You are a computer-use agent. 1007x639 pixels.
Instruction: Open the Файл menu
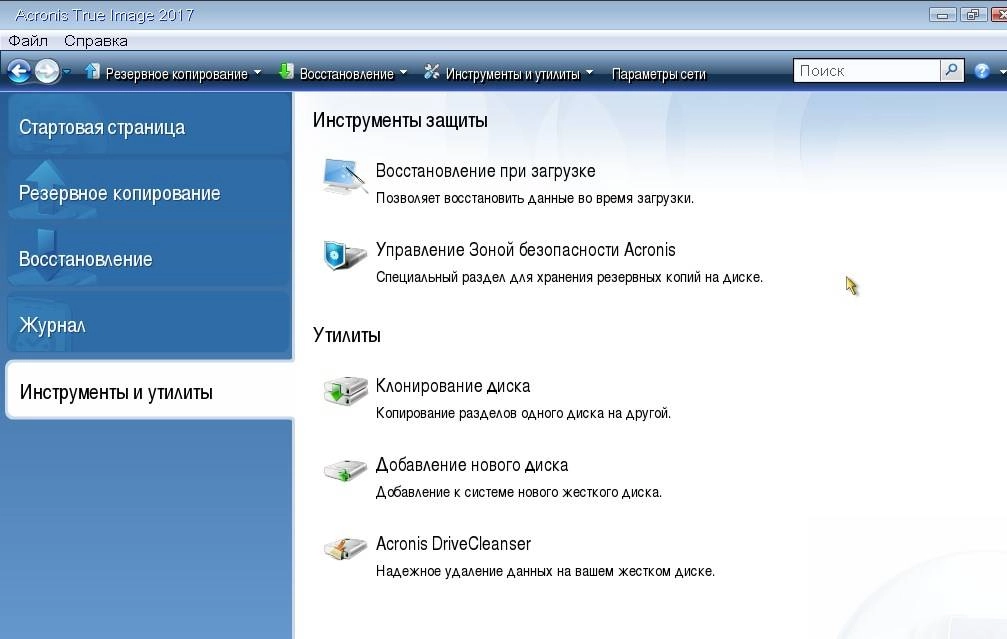point(28,40)
